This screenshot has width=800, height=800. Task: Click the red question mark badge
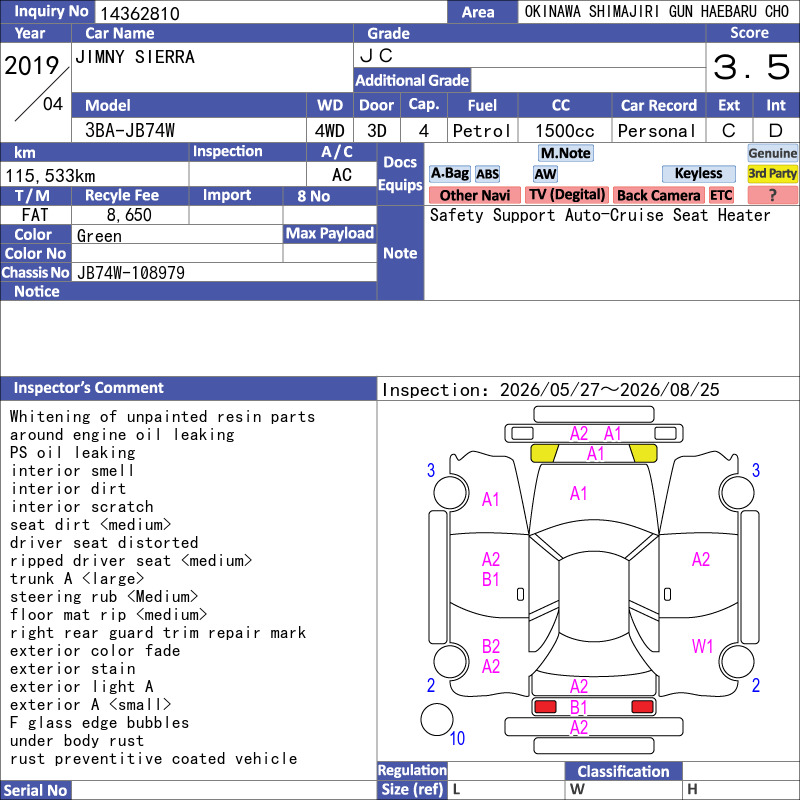click(772, 195)
